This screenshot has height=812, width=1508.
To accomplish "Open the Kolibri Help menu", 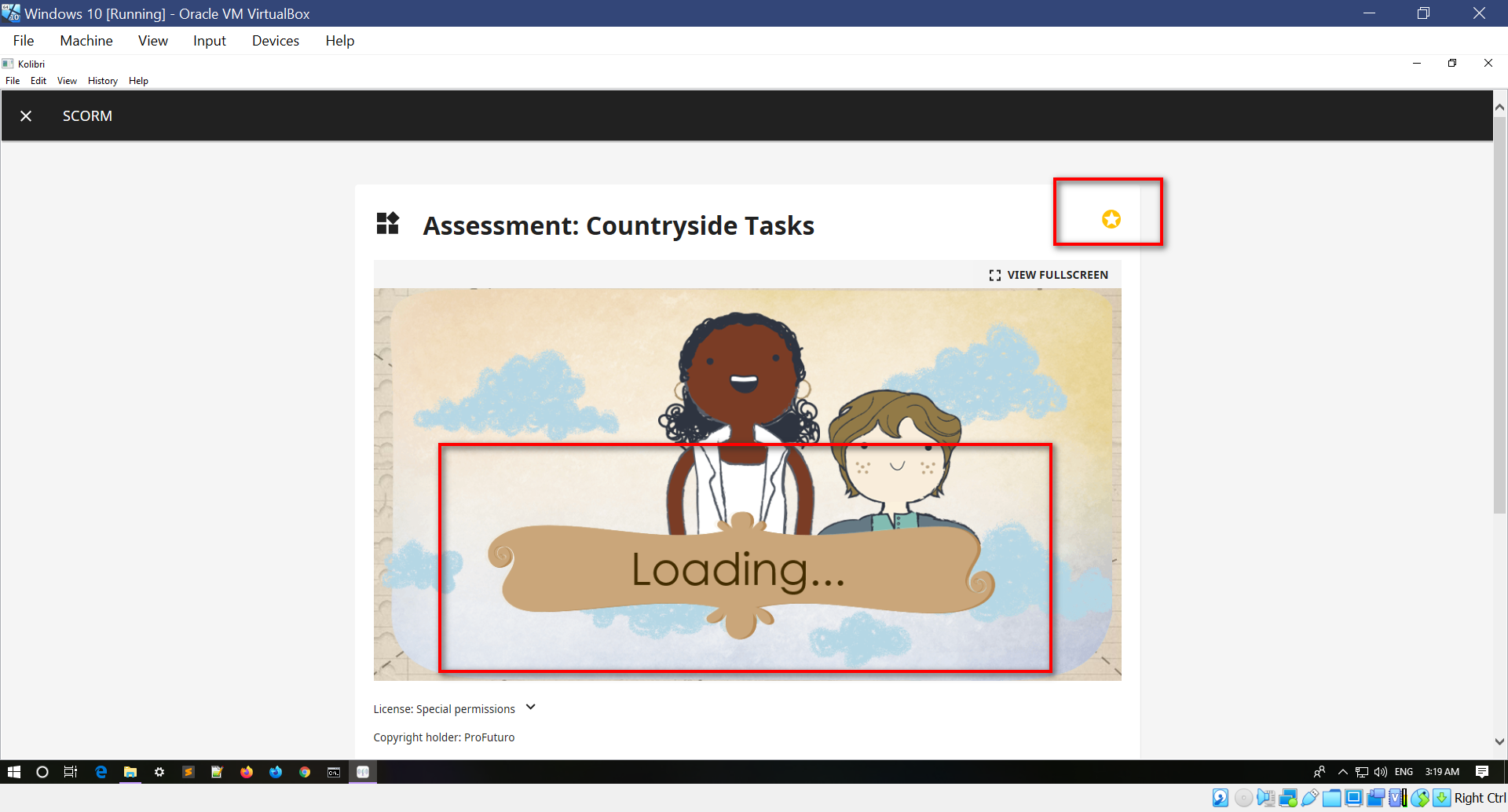I will 138,81.
